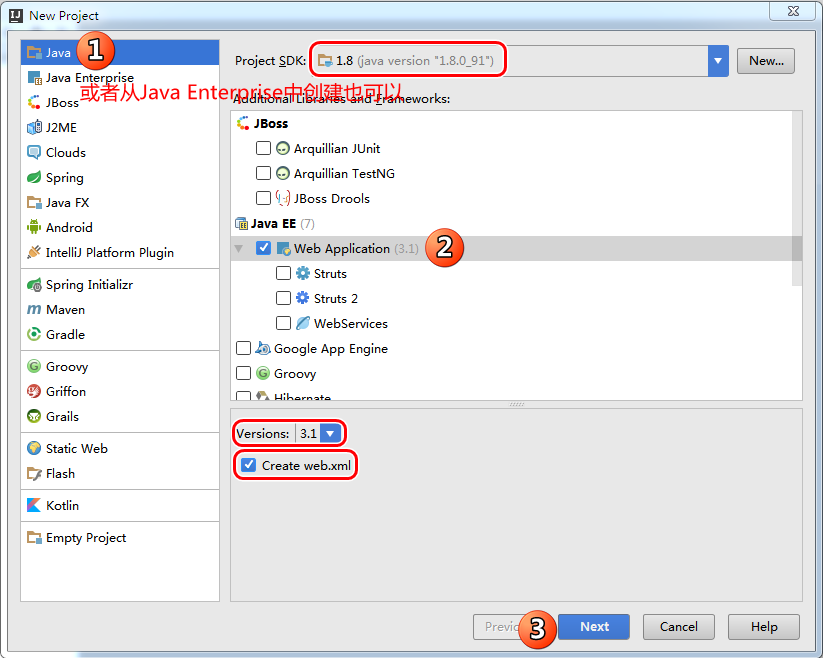Open the Project SDK dropdown arrow
This screenshot has height=658, width=823.
[x=718, y=61]
